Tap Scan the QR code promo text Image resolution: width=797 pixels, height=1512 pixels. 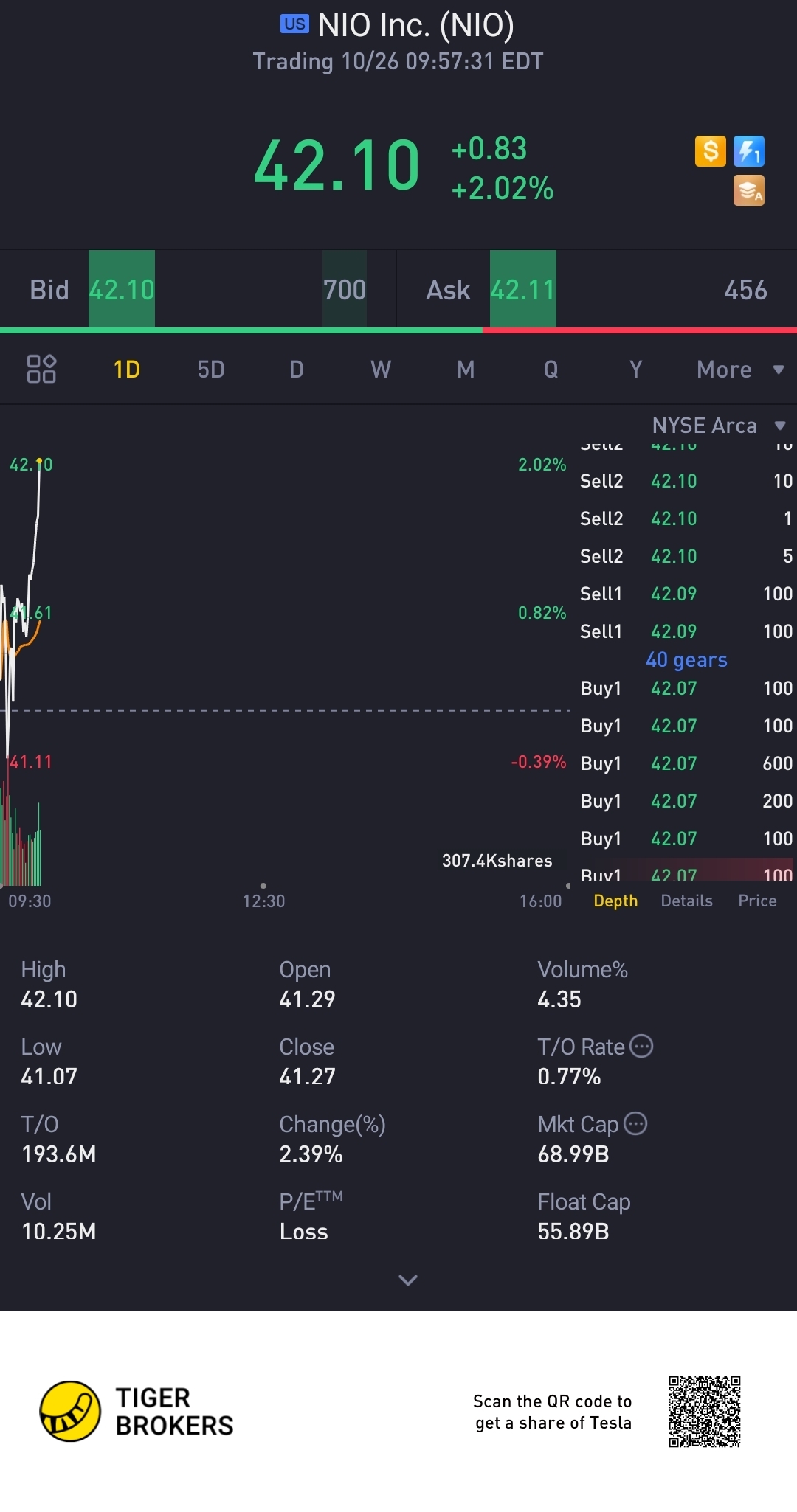tap(553, 1412)
